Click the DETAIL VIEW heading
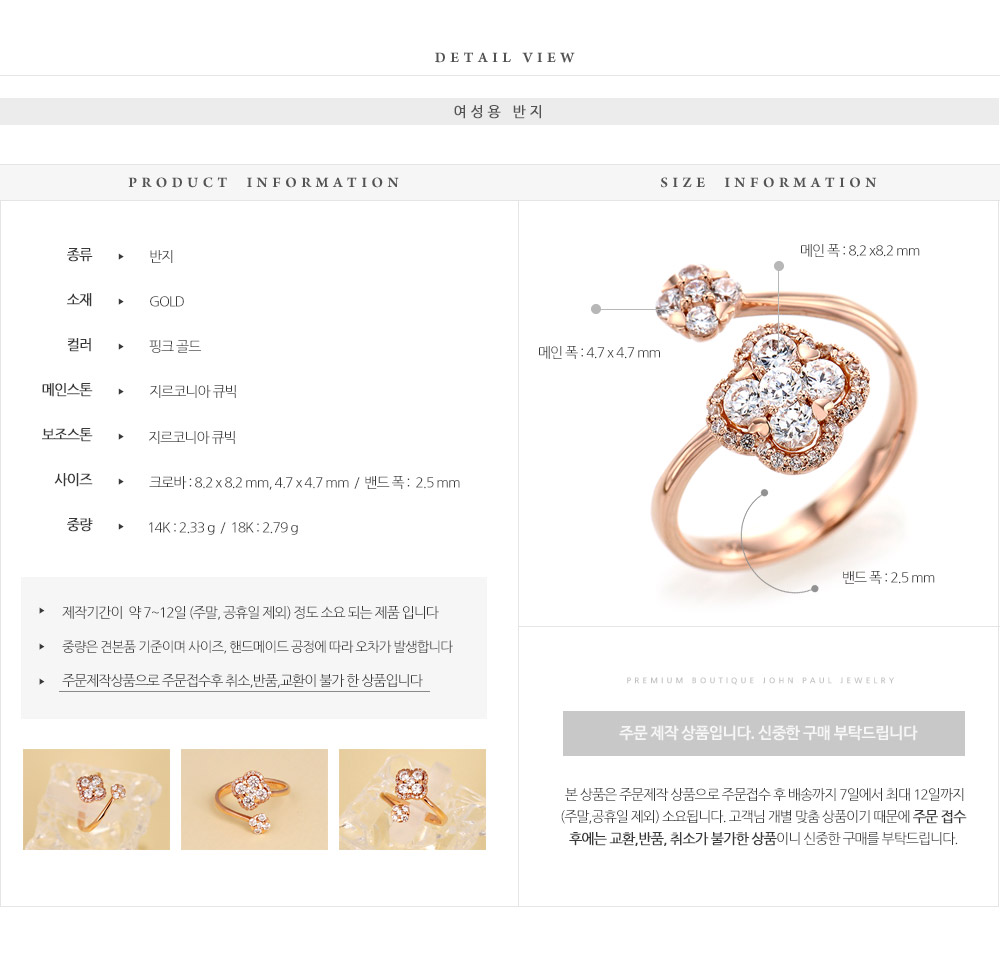 coord(505,57)
